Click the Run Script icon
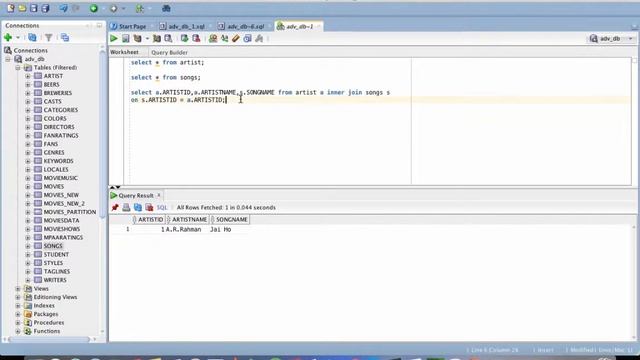Viewport: 640px width, 360px height. coord(126,38)
